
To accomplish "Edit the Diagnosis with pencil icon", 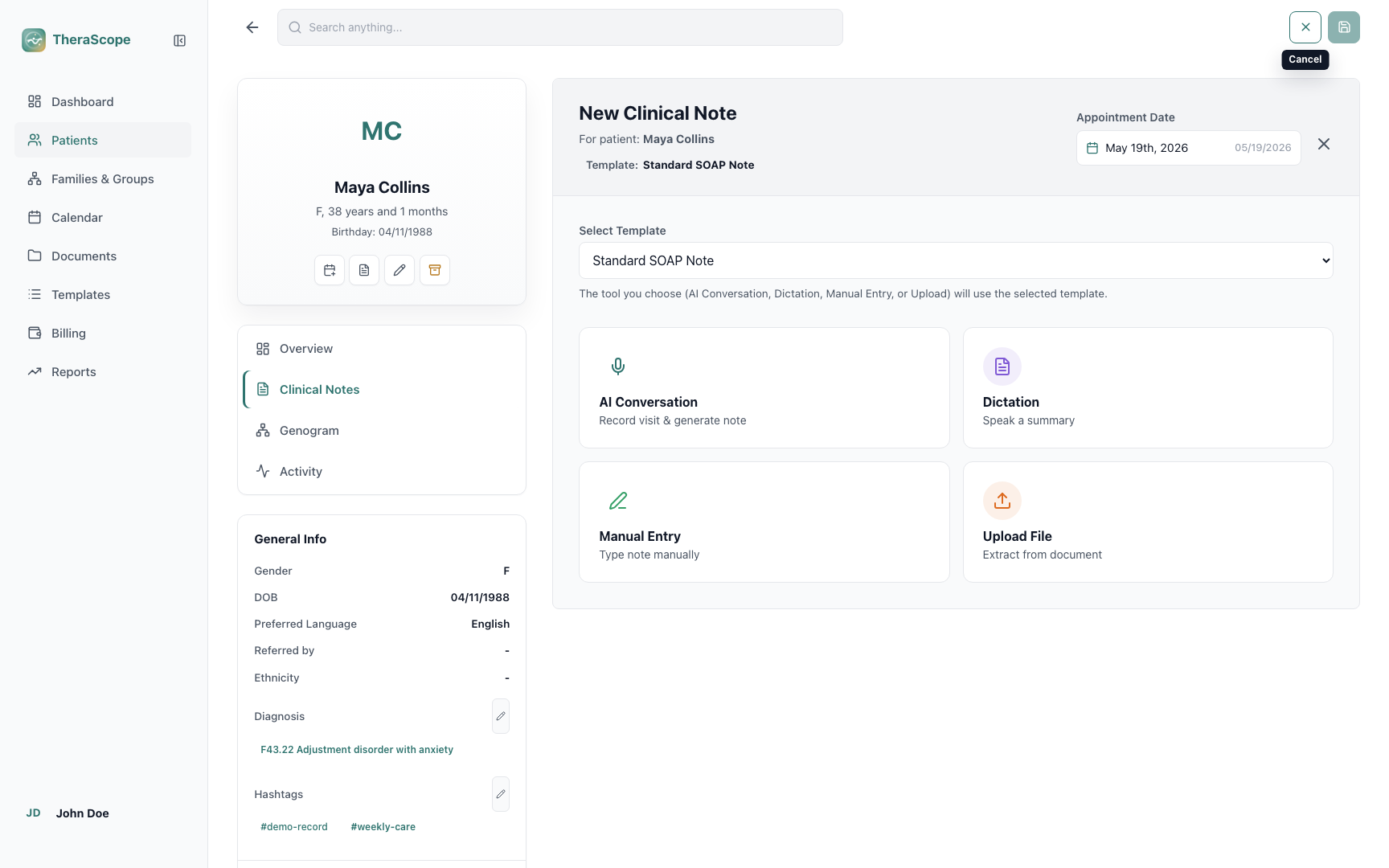I will pyautogui.click(x=501, y=716).
